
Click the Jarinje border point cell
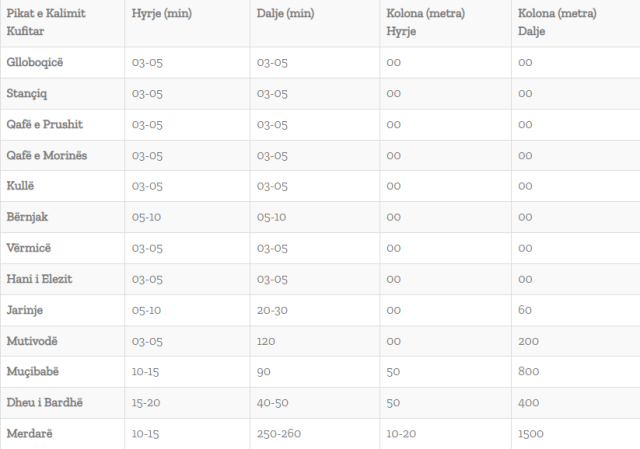point(25,310)
